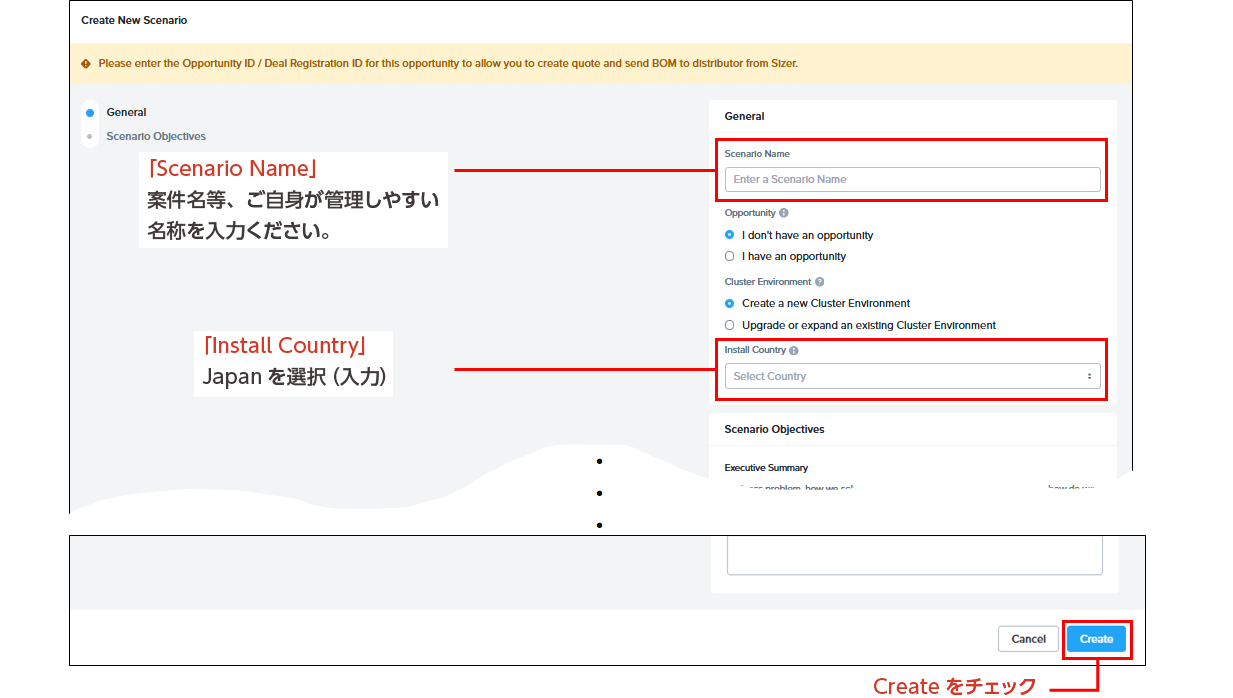1233x698 pixels.
Task: Click the blue dot beside the General step
Action: click(90, 113)
